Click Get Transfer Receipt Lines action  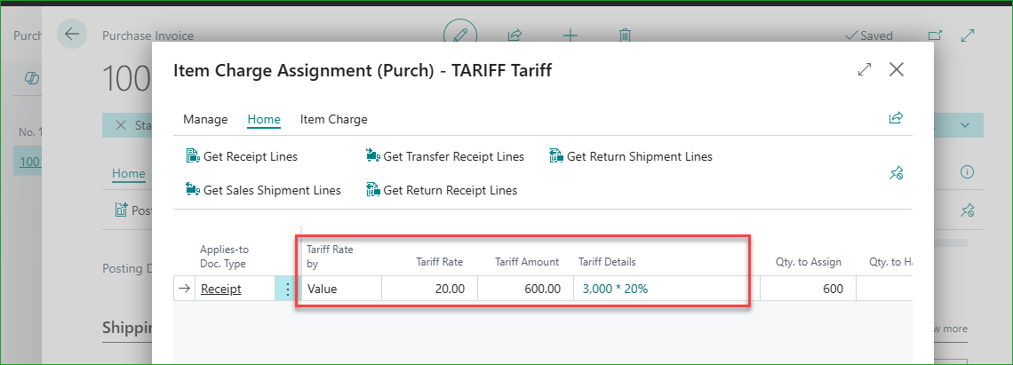click(x=444, y=156)
